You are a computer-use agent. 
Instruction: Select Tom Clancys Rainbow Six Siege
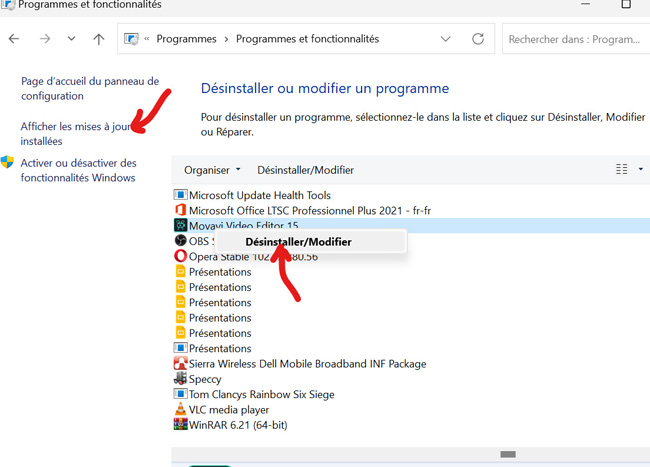pyautogui.click(x=262, y=394)
